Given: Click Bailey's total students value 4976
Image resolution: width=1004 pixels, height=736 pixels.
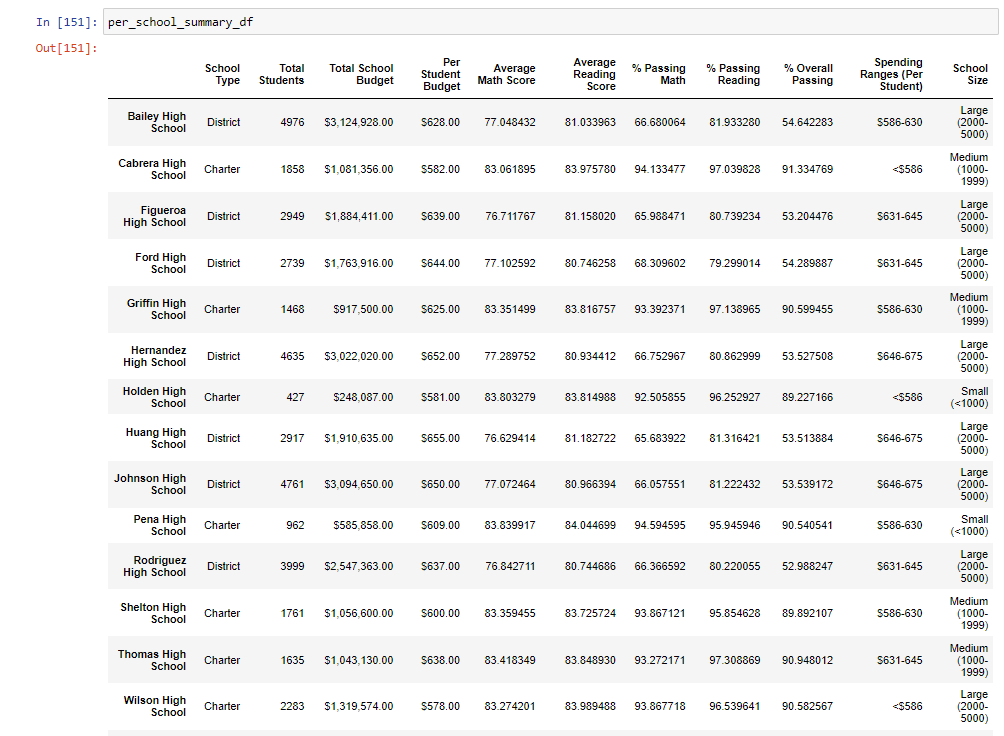Looking at the screenshot, I should 292,122.
